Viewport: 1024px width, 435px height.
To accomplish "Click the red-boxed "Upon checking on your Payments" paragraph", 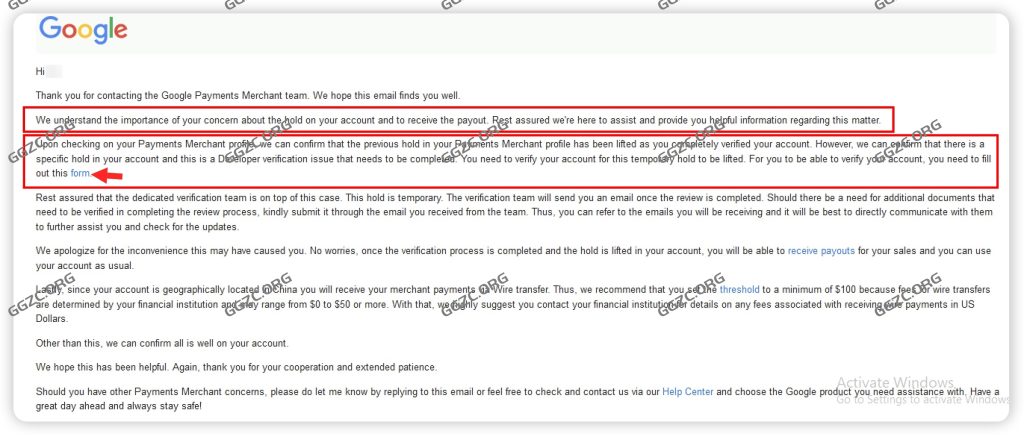I will pos(500,159).
